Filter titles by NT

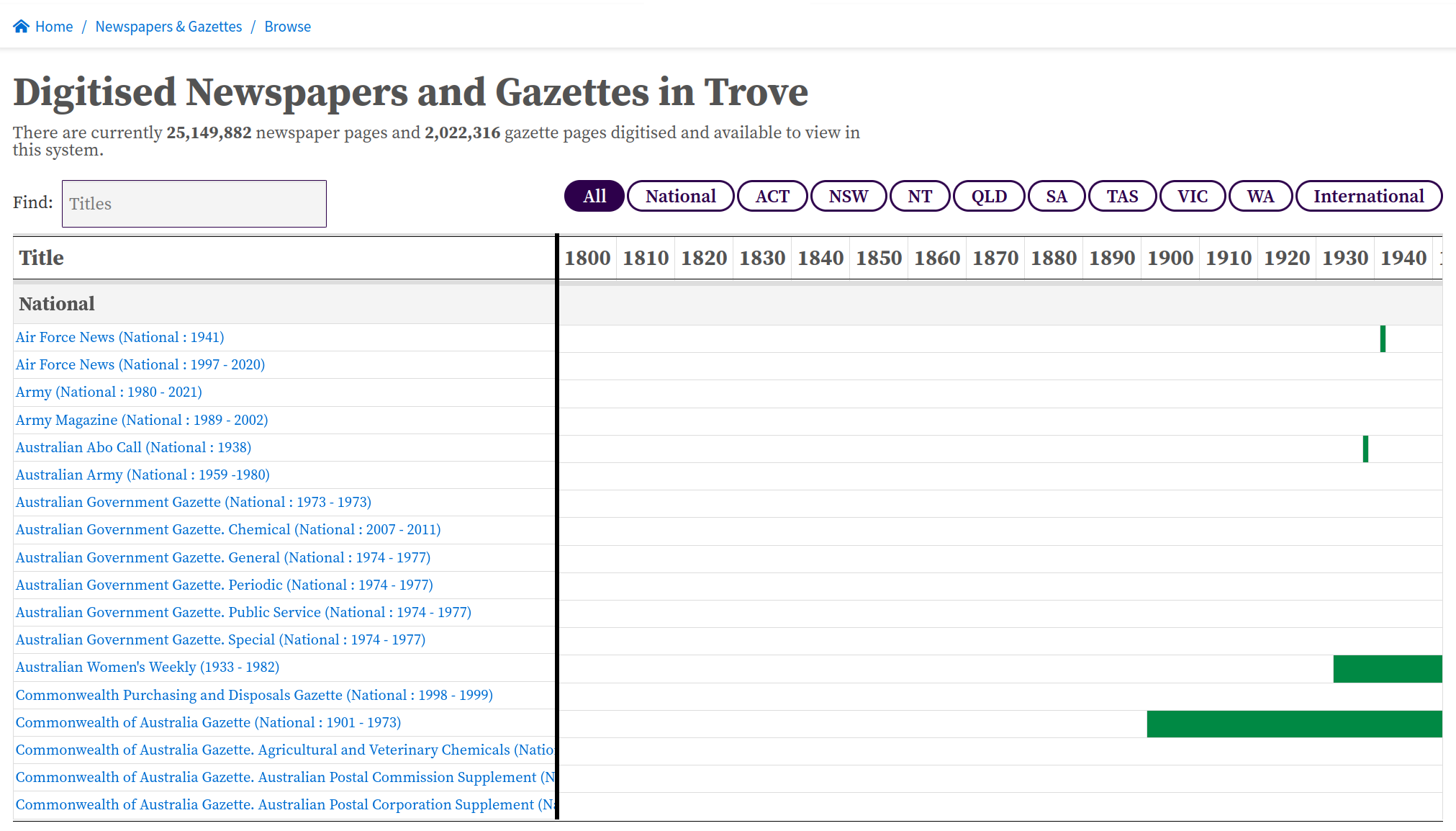920,196
